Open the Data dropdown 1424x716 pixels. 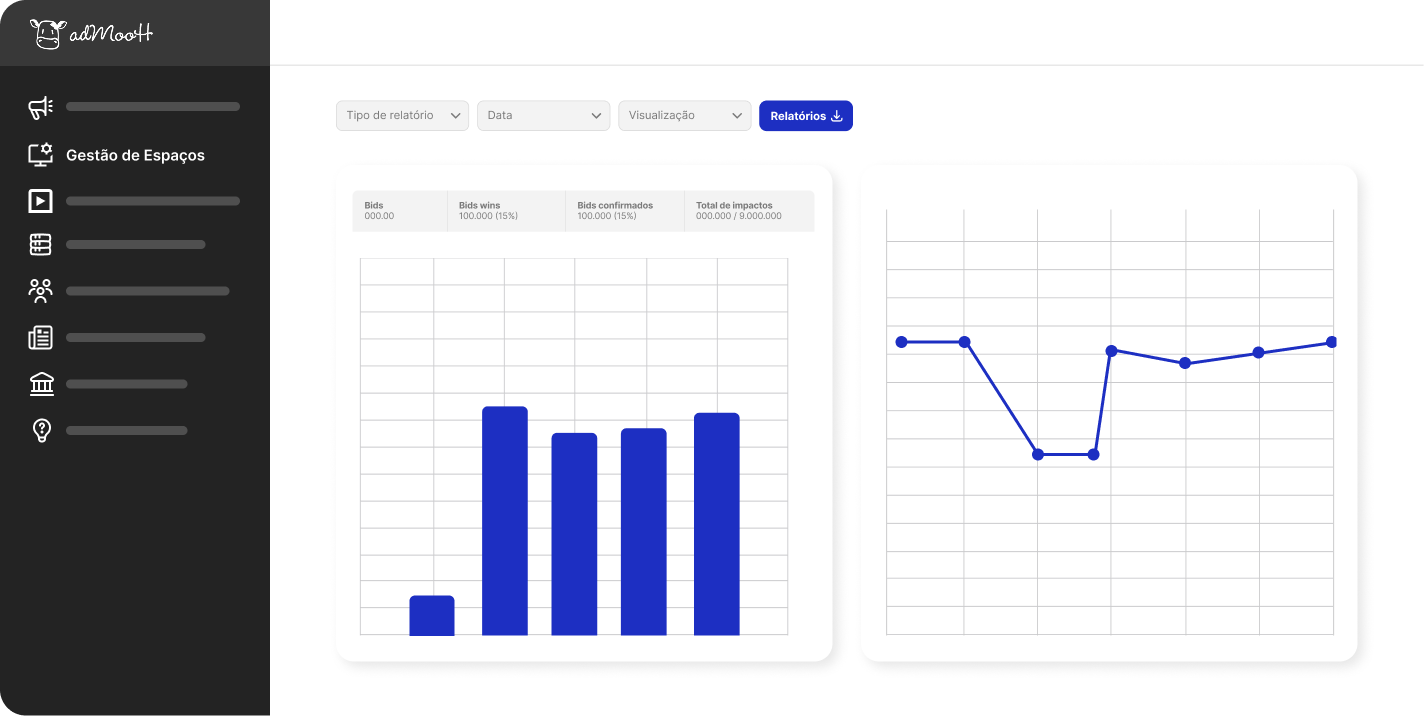[x=543, y=116]
